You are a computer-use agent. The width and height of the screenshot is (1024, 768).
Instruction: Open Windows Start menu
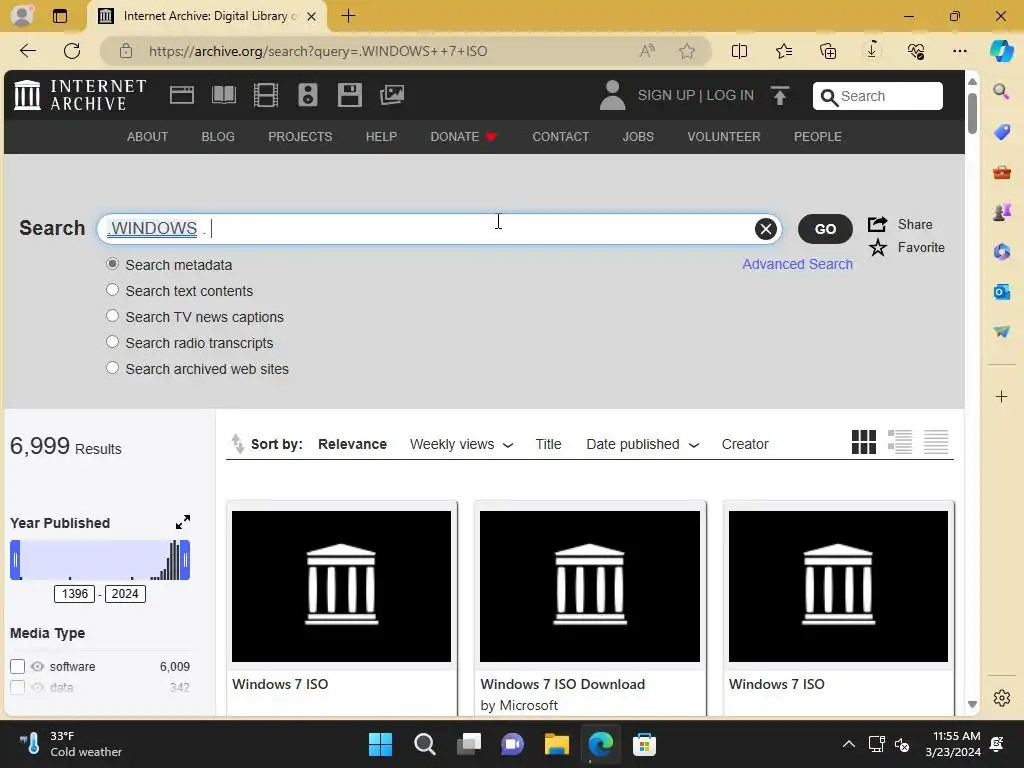click(380, 744)
